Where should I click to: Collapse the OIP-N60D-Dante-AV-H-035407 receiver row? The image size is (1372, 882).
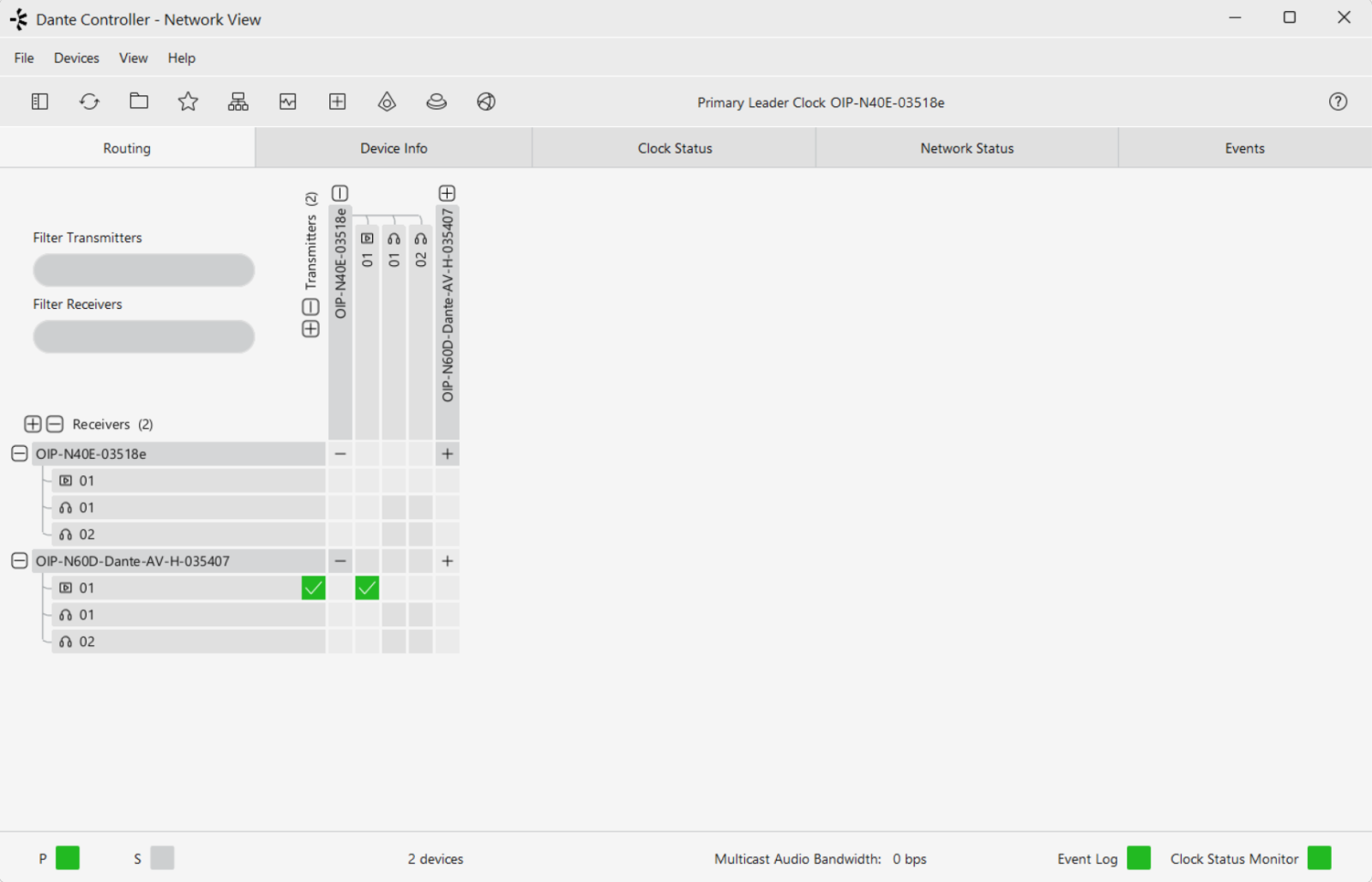20,561
